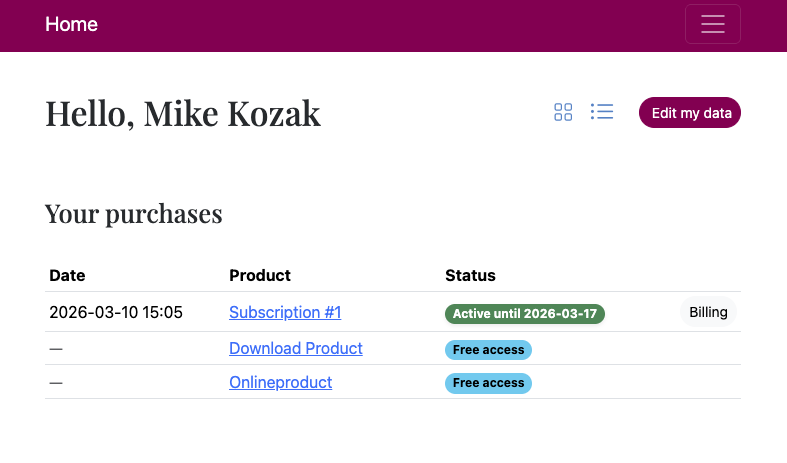Go to the Home page
The height and width of the screenshot is (463, 787).
coord(71,25)
